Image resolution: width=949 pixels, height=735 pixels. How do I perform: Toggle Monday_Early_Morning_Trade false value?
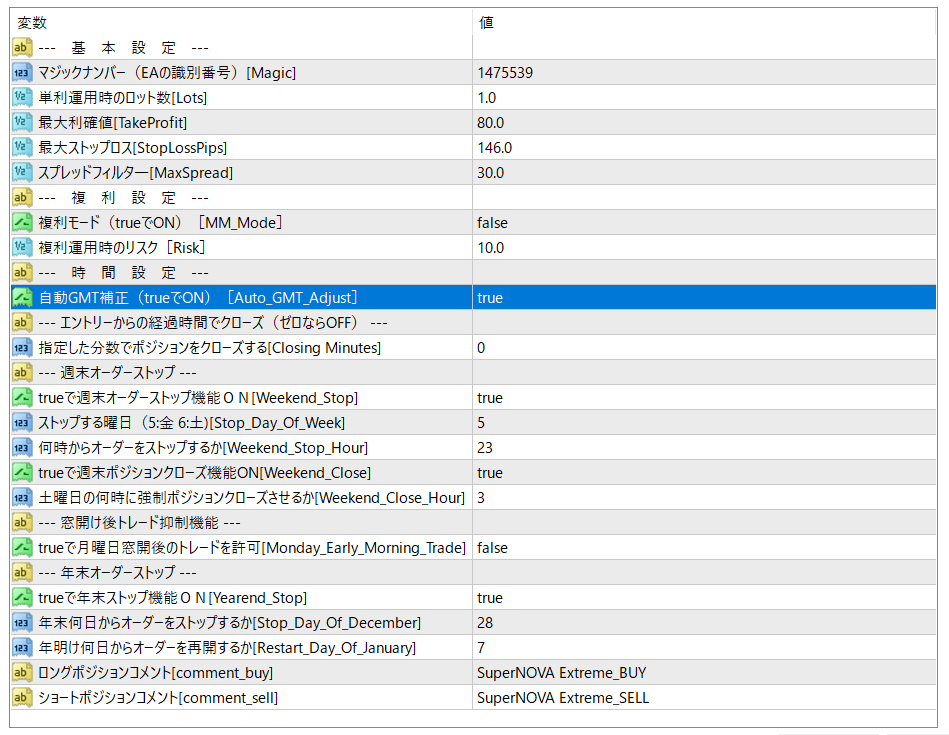point(492,548)
